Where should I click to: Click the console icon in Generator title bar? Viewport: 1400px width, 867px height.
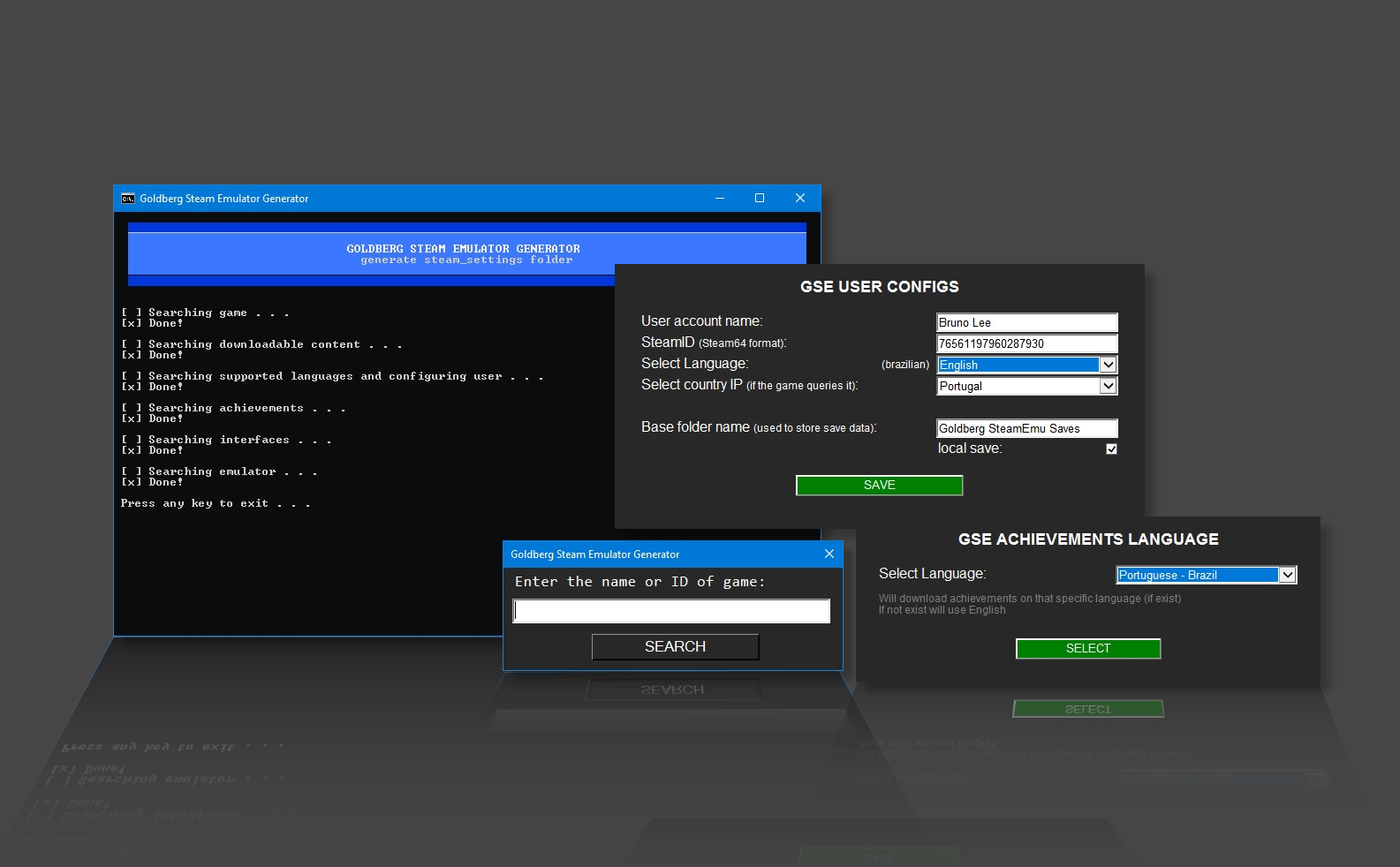pos(128,199)
